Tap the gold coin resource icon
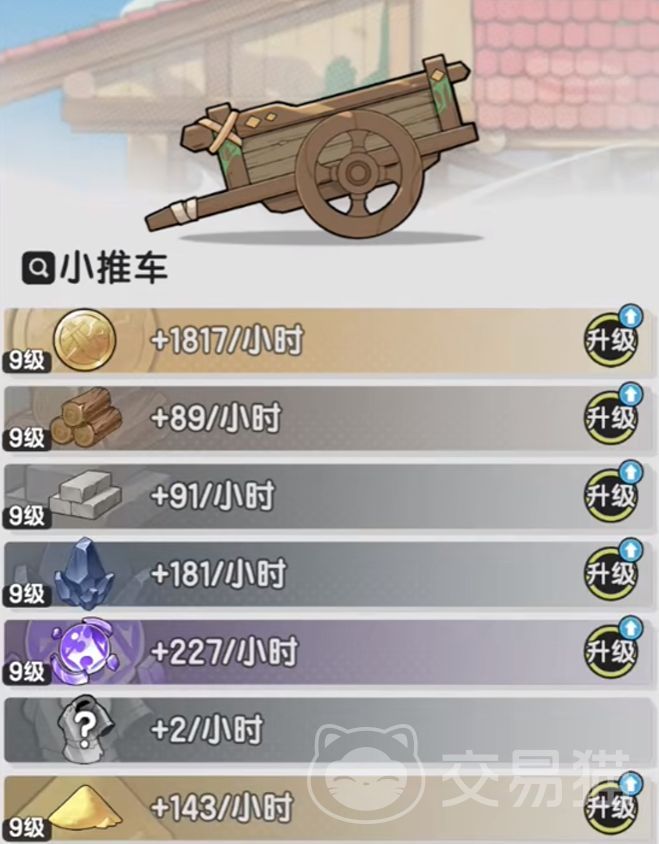The height and width of the screenshot is (844, 659). [x=85, y=340]
